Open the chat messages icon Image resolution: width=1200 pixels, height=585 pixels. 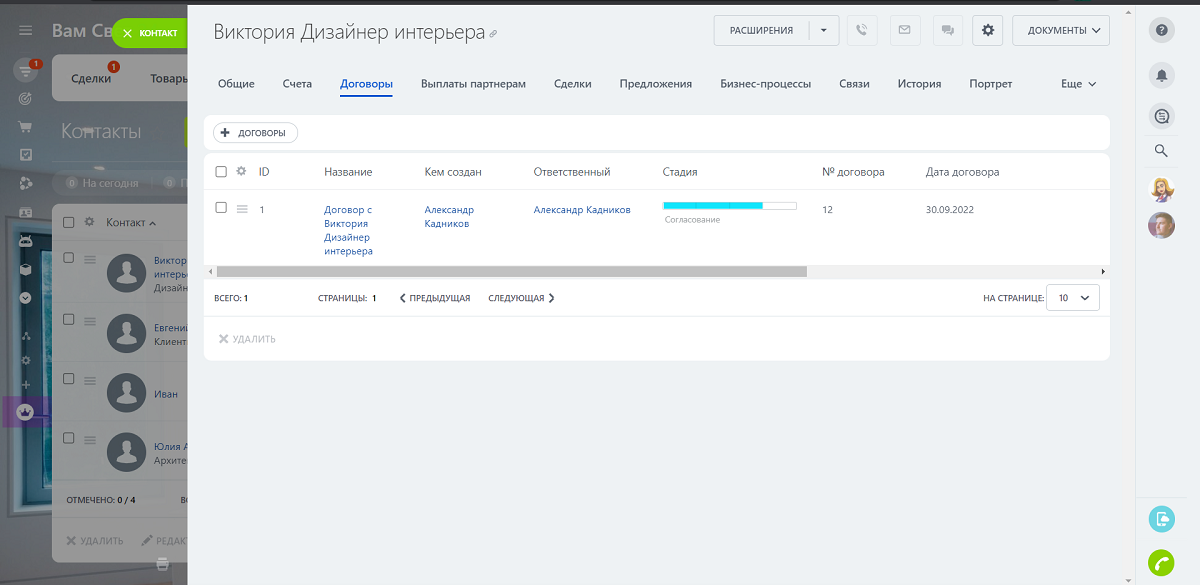point(946,31)
